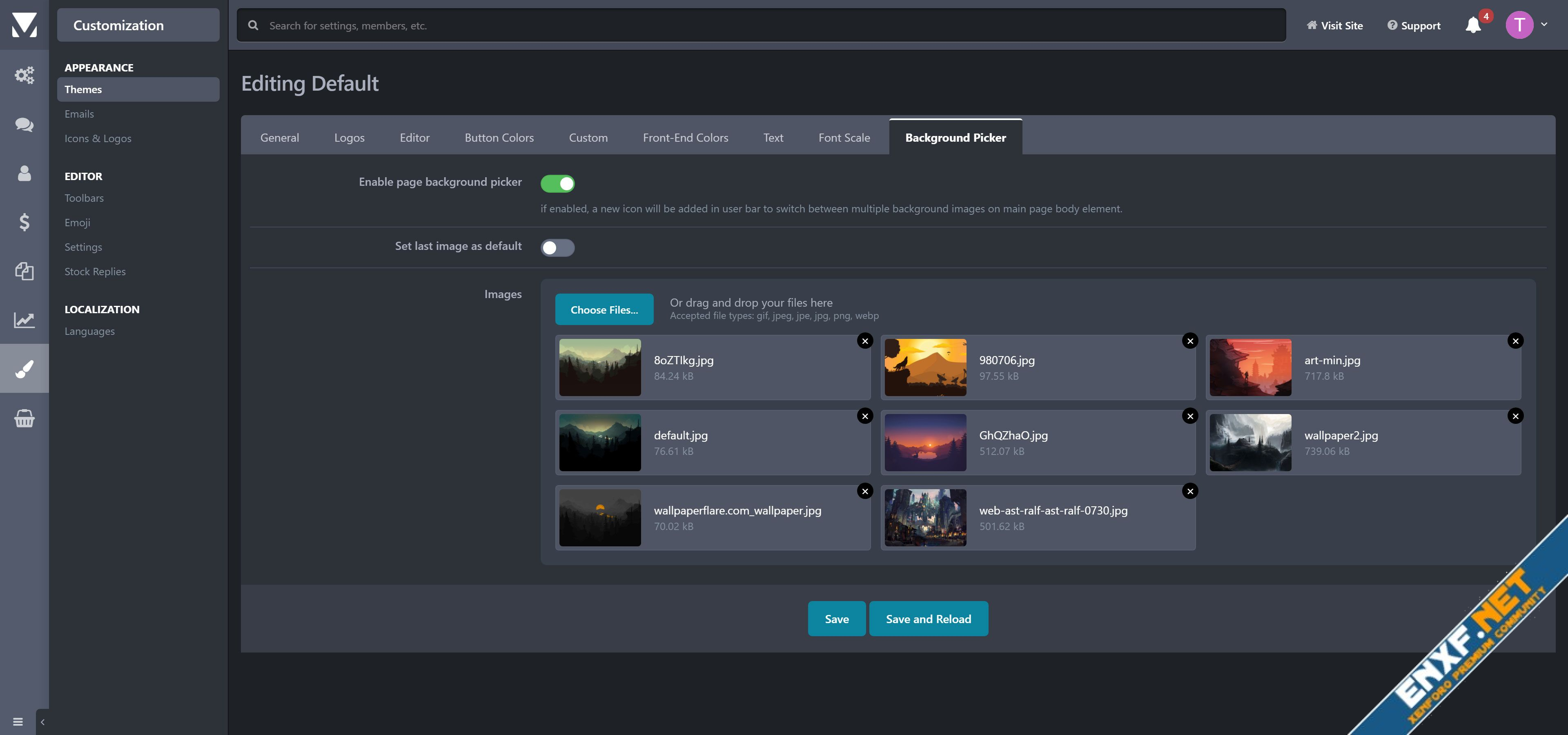Image resolution: width=1568 pixels, height=735 pixels.
Task: Remove the art-min.jpg image
Action: [x=1515, y=341]
